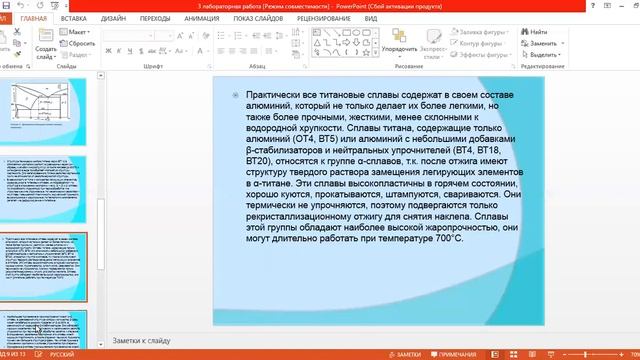Viewport: 640px width, 360px height.
Task: Select the star shape in gallery
Action: click(366, 52)
